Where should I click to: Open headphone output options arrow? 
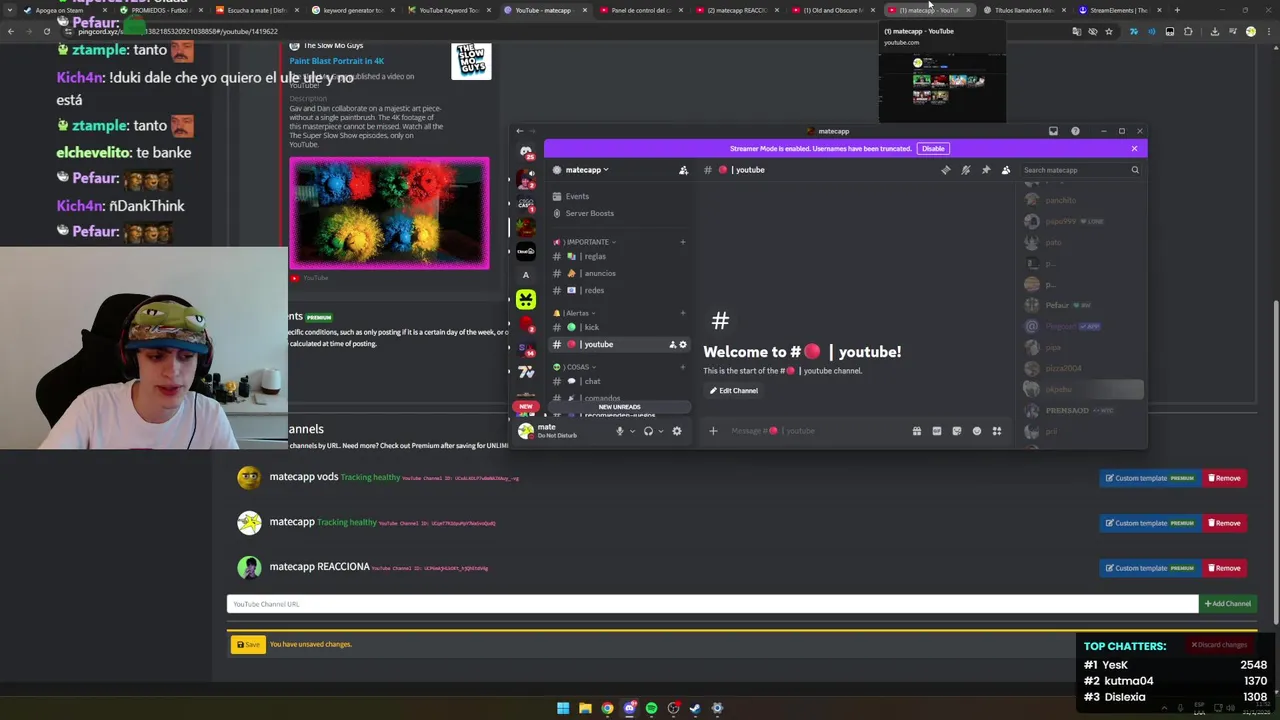point(660,431)
